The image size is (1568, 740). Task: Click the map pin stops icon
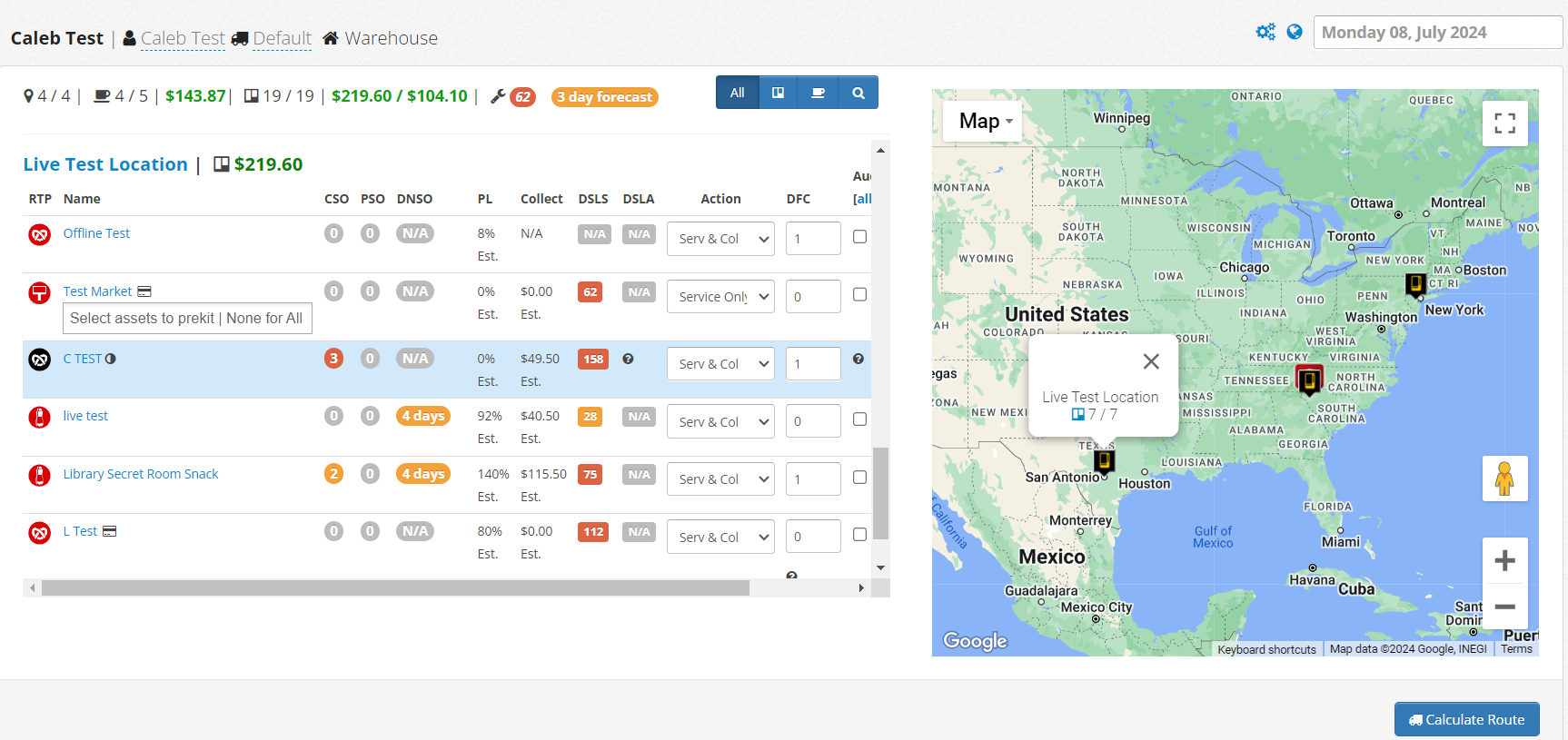click(29, 96)
